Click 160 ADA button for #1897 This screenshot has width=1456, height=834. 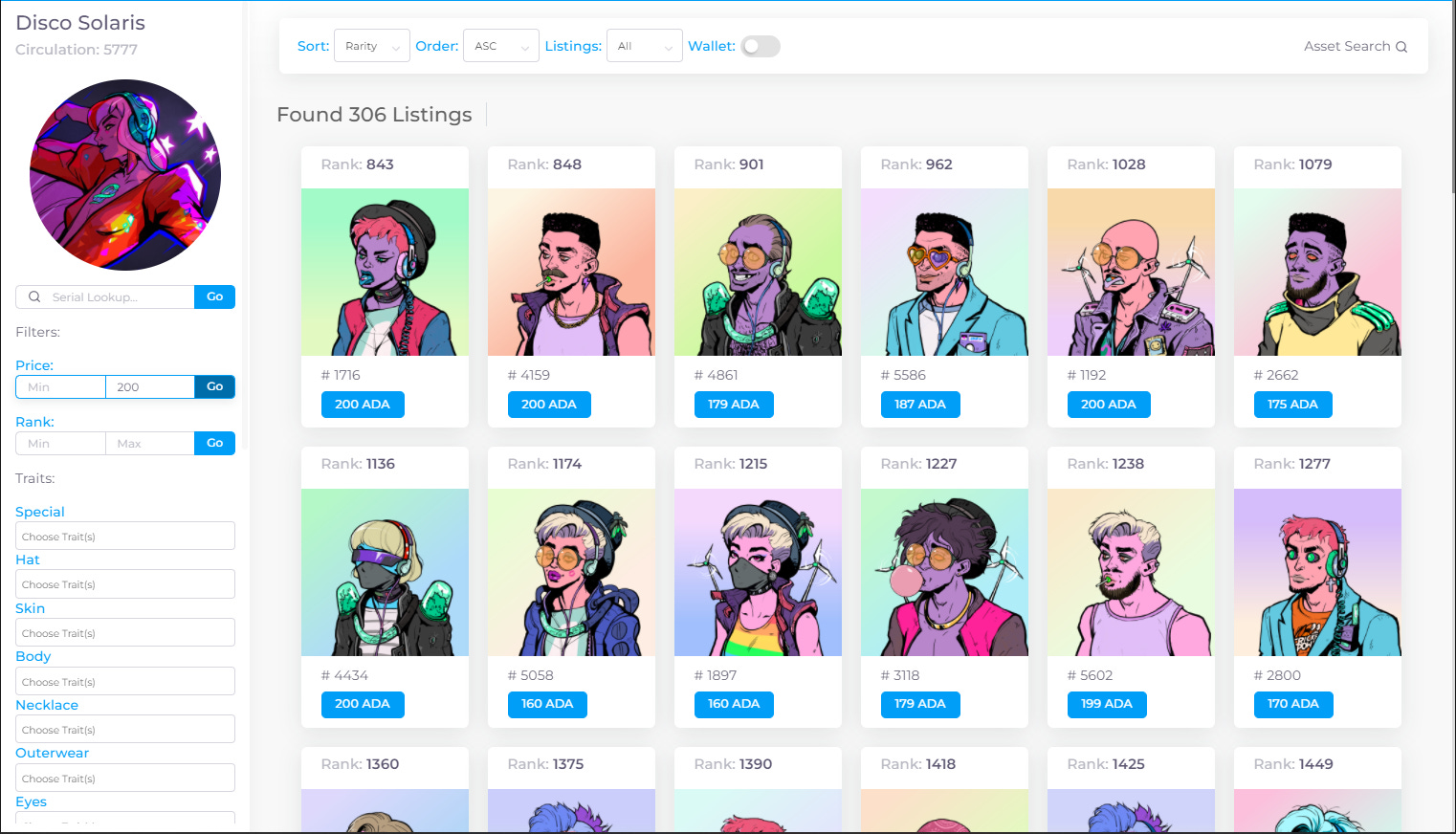pyautogui.click(x=734, y=704)
